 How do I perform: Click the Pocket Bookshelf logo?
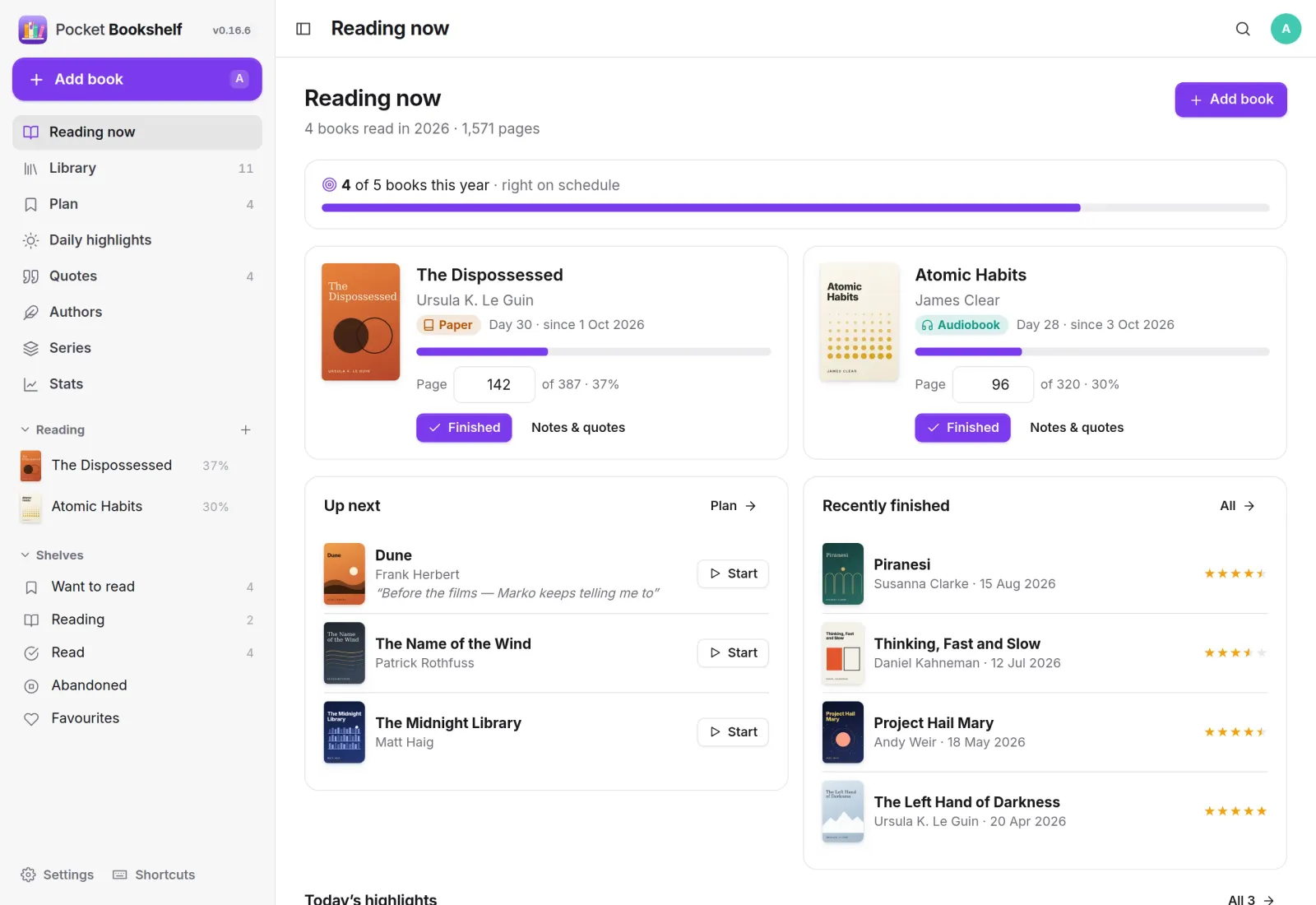pyautogui.click(x=33, y=30)
